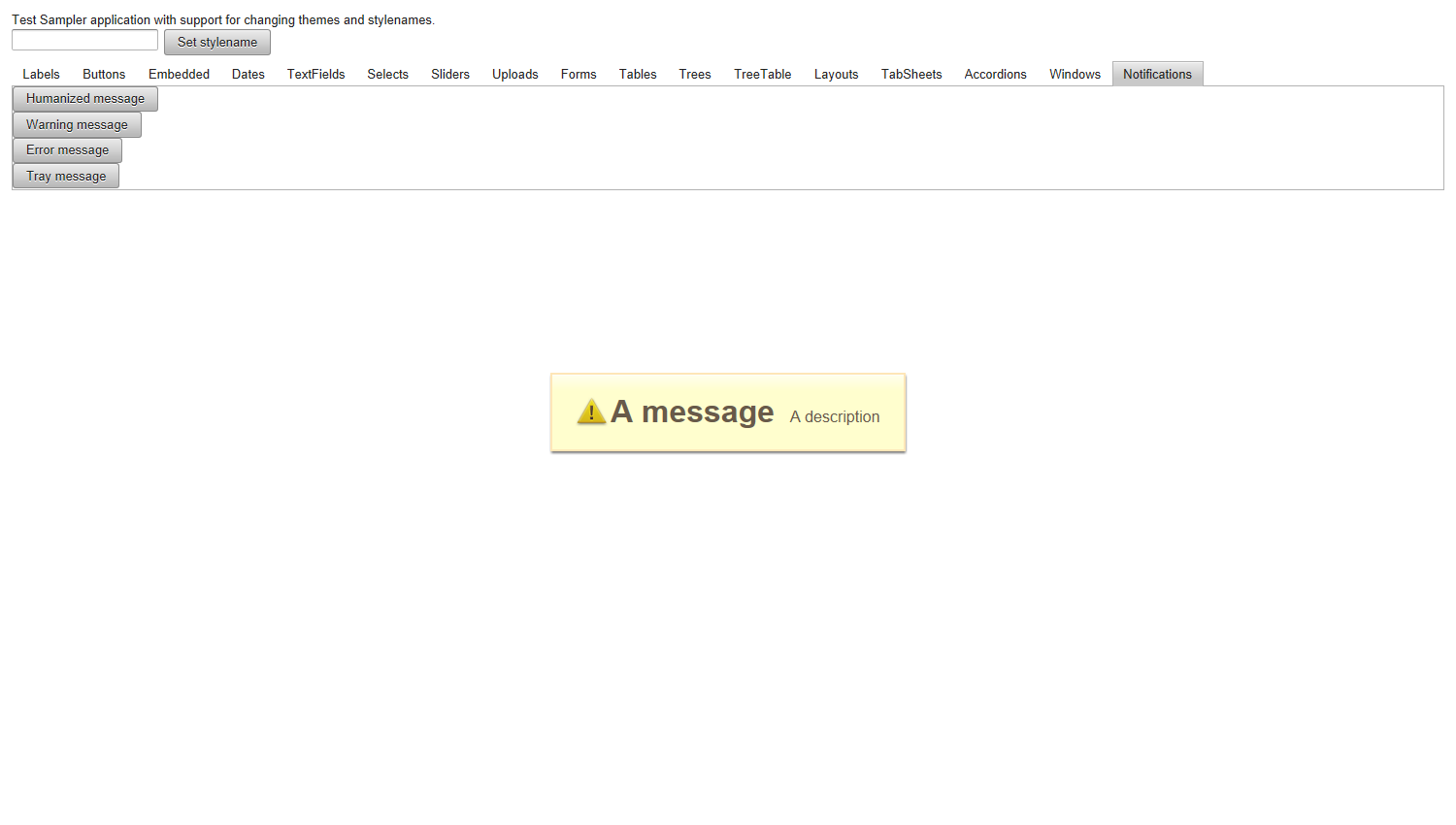Dismiss the 'A message' notification heading
This screenshot has height=825, width=1456.
tap(692, 412)
